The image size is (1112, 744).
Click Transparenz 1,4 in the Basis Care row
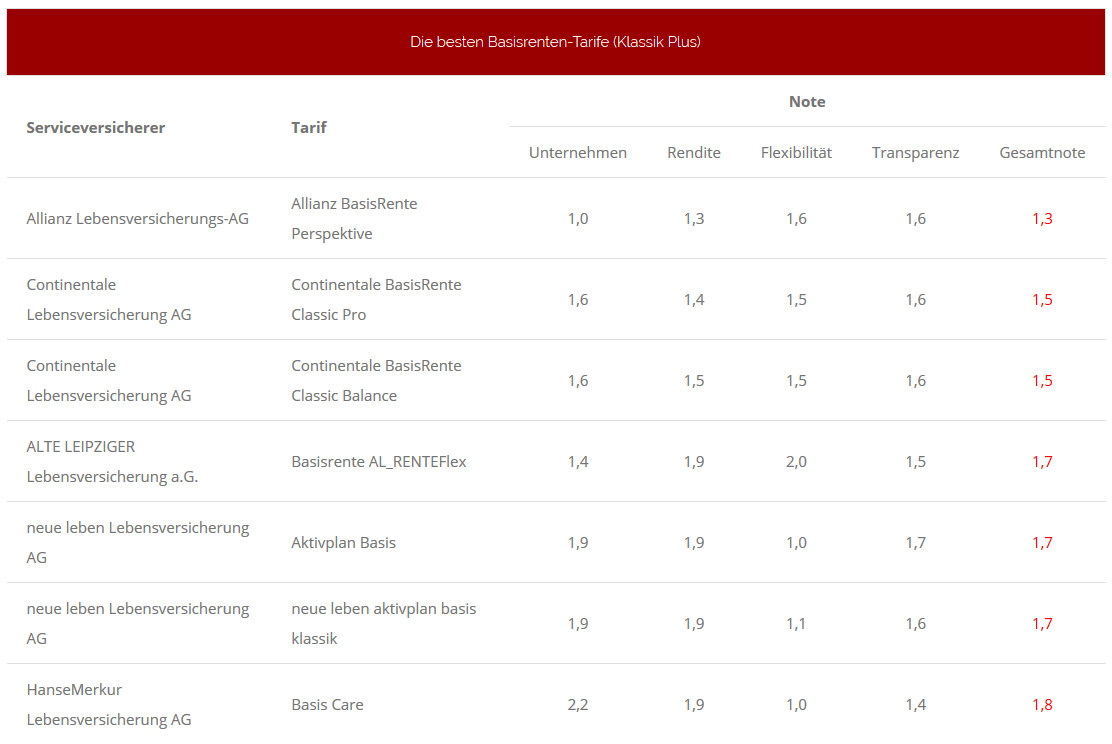tap(916, 704)
